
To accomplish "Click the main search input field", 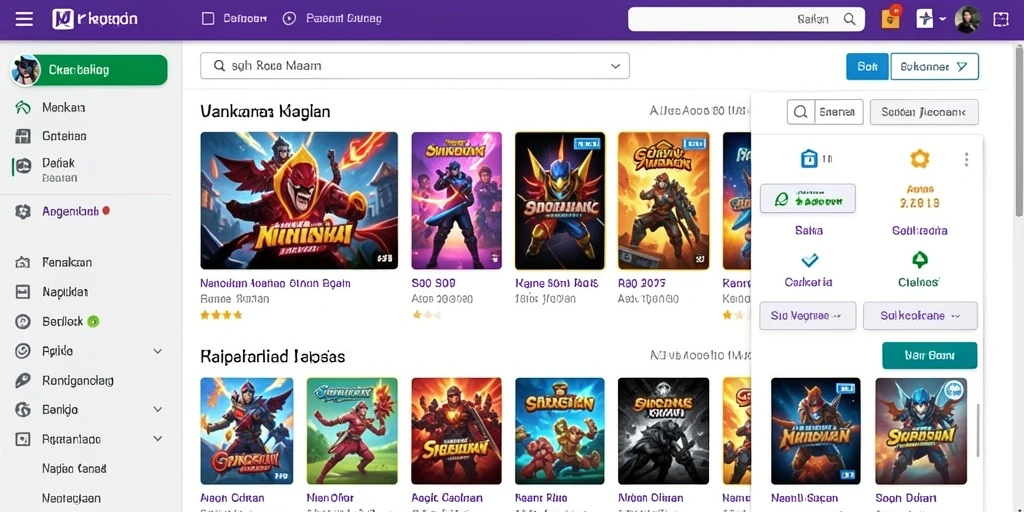I will click(415, 66).
